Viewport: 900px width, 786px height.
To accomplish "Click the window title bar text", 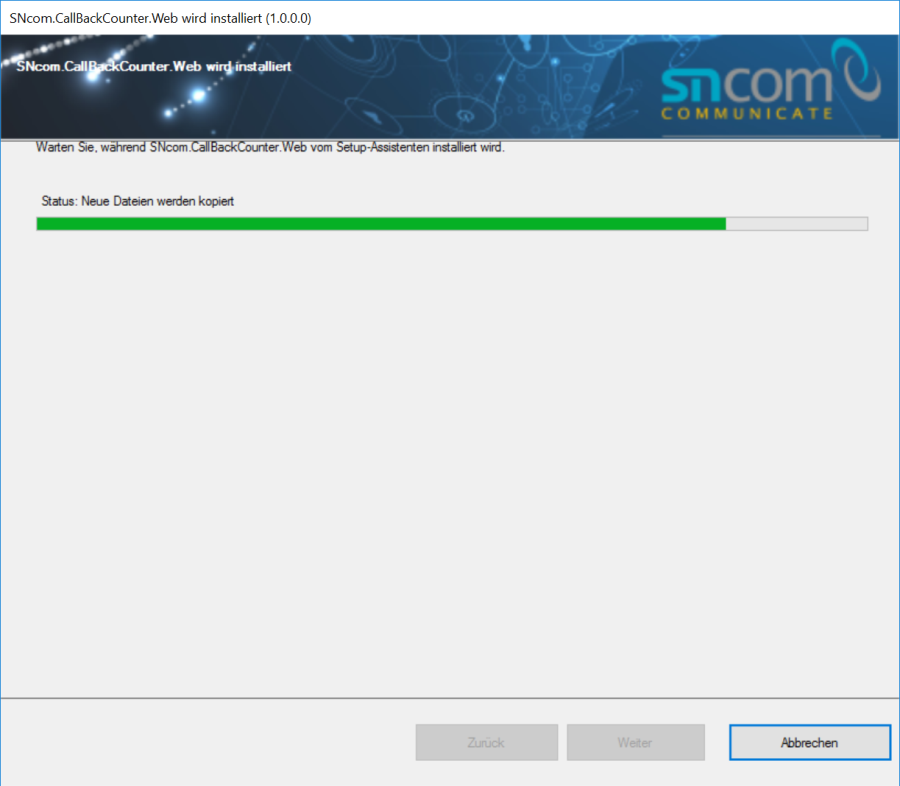I will pos(160,18).
